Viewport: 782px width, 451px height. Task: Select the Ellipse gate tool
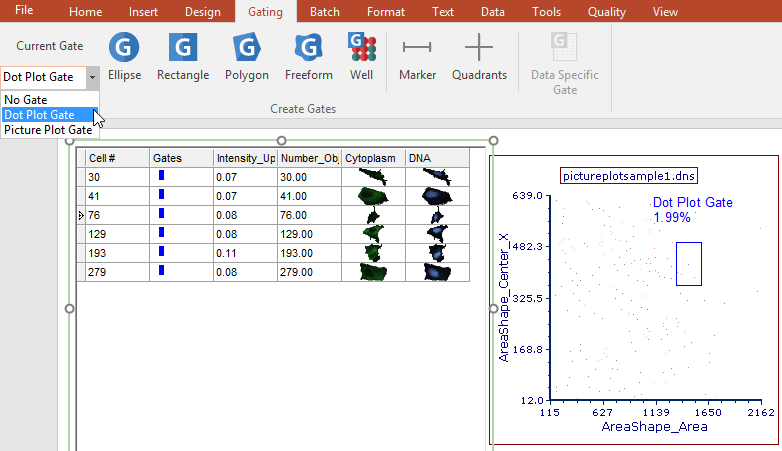[x=124, y=56]
